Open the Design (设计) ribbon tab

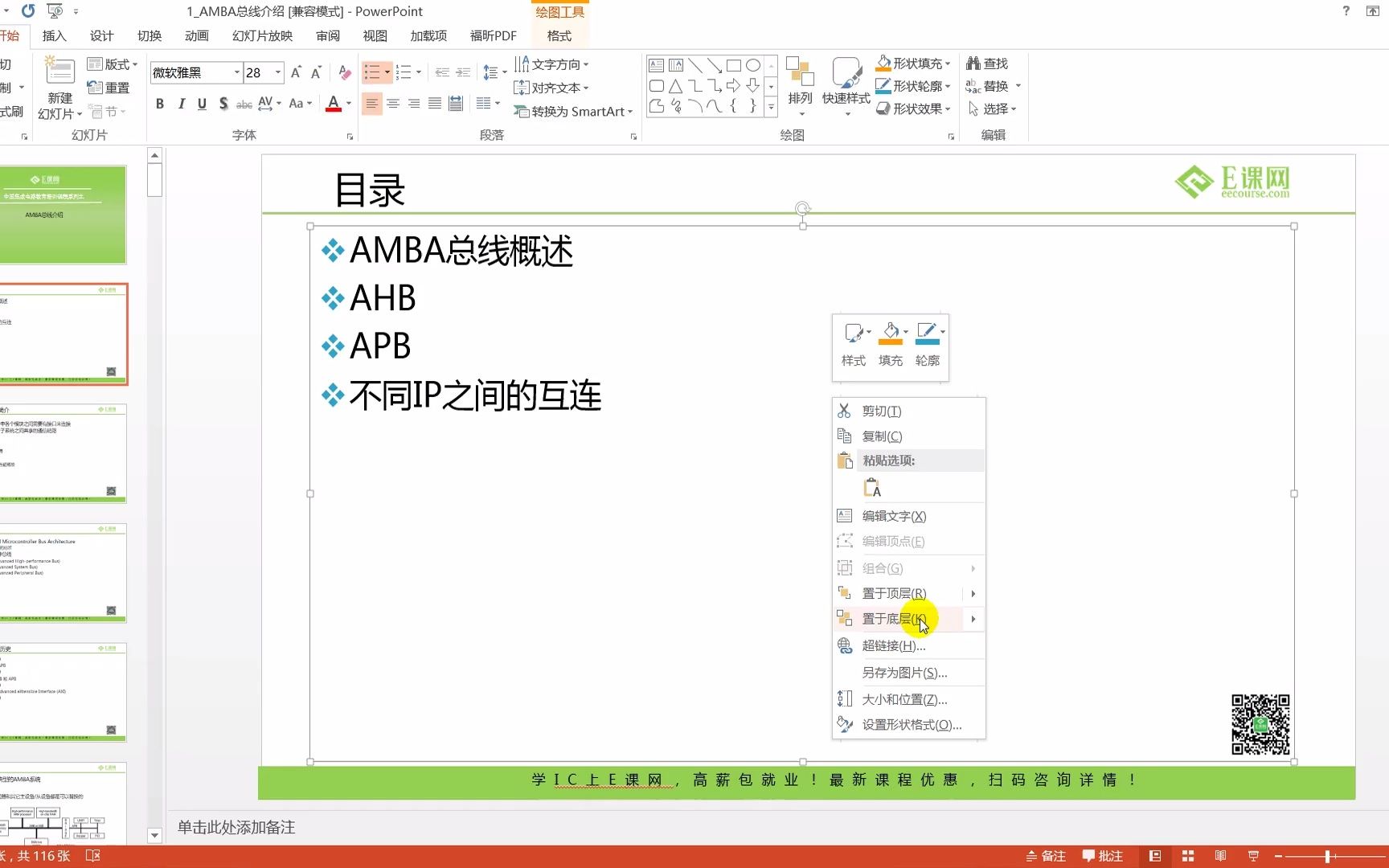tap(102, 36)
